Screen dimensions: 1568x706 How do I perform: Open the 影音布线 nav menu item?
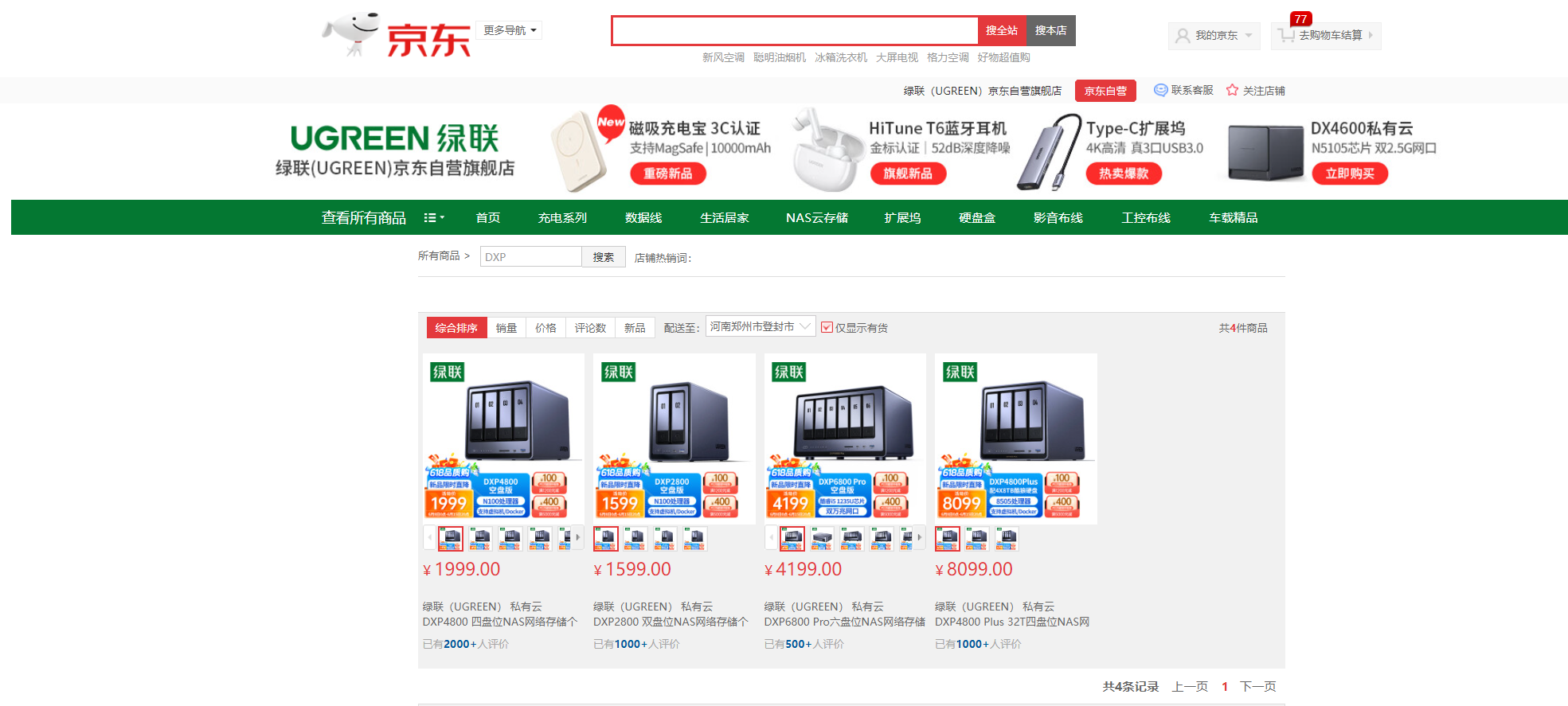coord(1058,218)
